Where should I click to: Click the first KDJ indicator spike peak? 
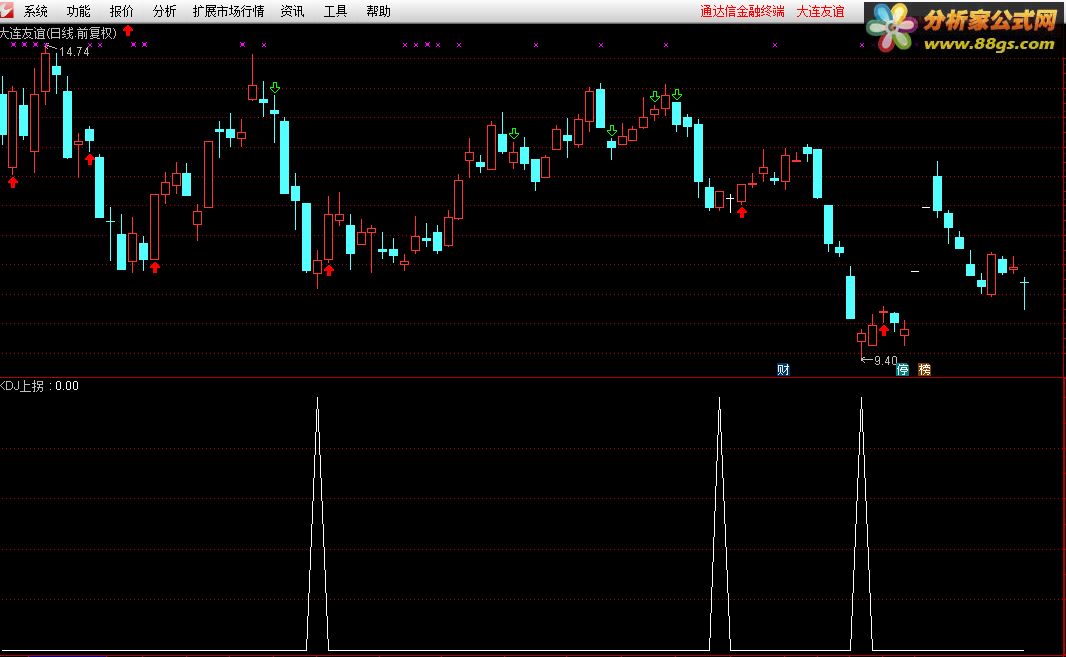317,400
